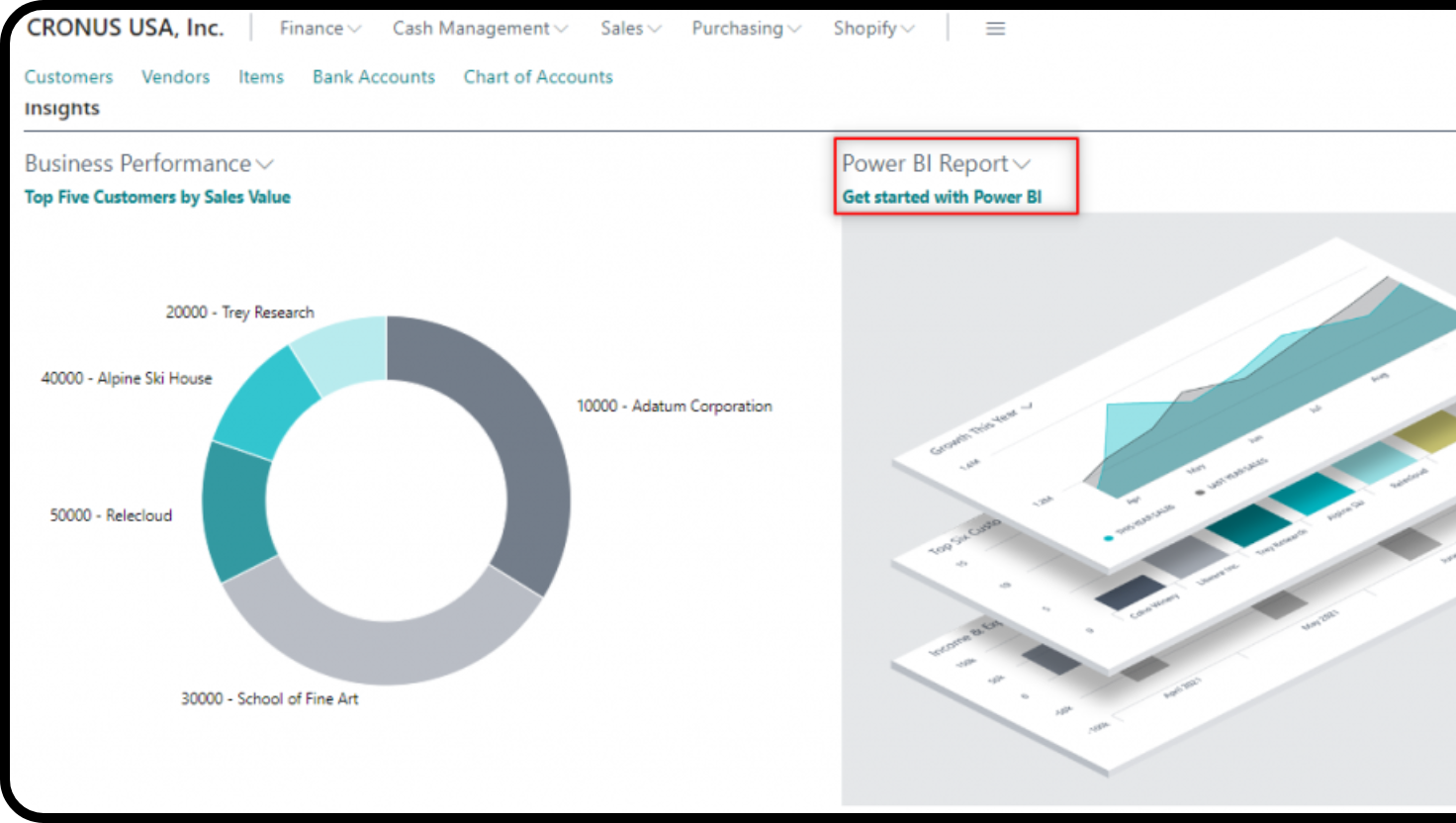Expand the Power BI Report chevron
The width and height of the screenshot is (1456, 823).
click(x=1022, y=164)
